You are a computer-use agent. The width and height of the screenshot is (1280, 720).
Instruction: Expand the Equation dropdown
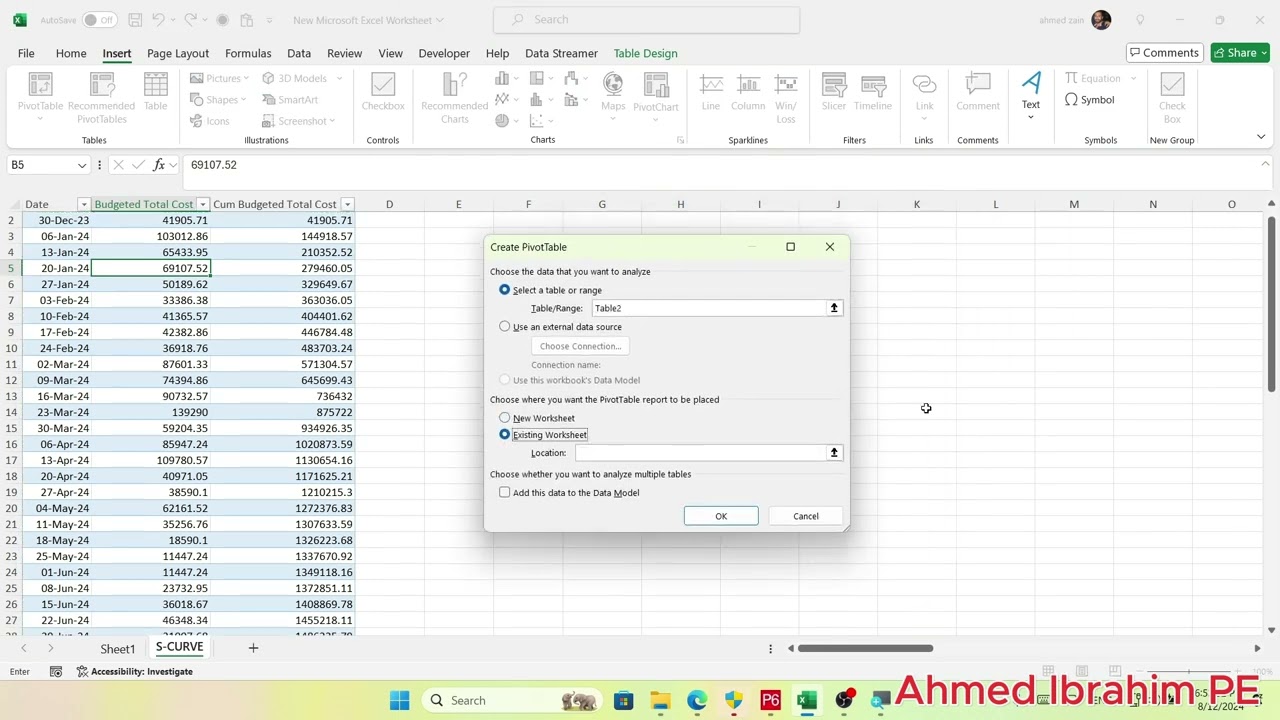[x=1133, y=79]
